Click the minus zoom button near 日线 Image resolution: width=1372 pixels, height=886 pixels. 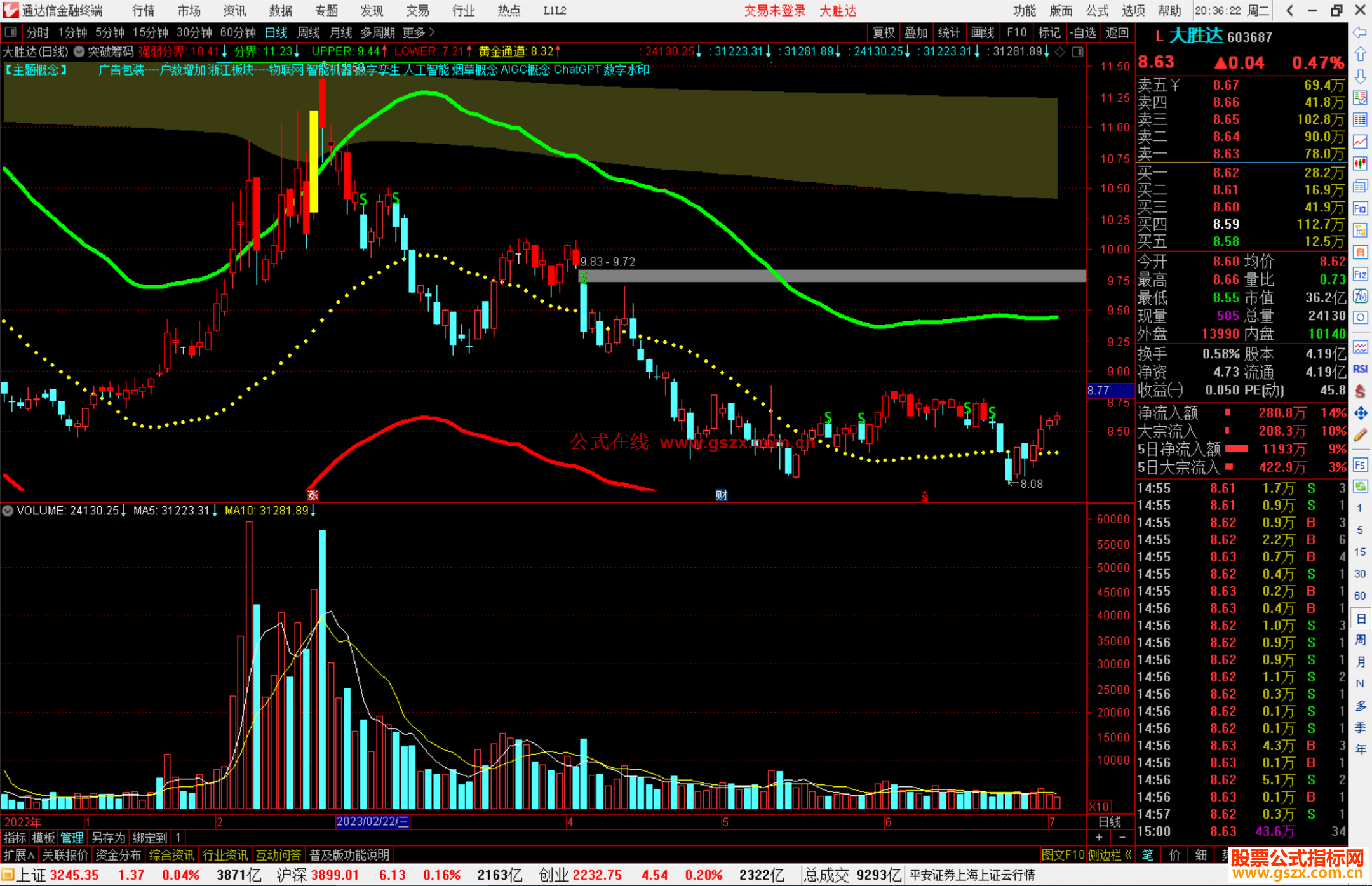[x=1122, y=838]
